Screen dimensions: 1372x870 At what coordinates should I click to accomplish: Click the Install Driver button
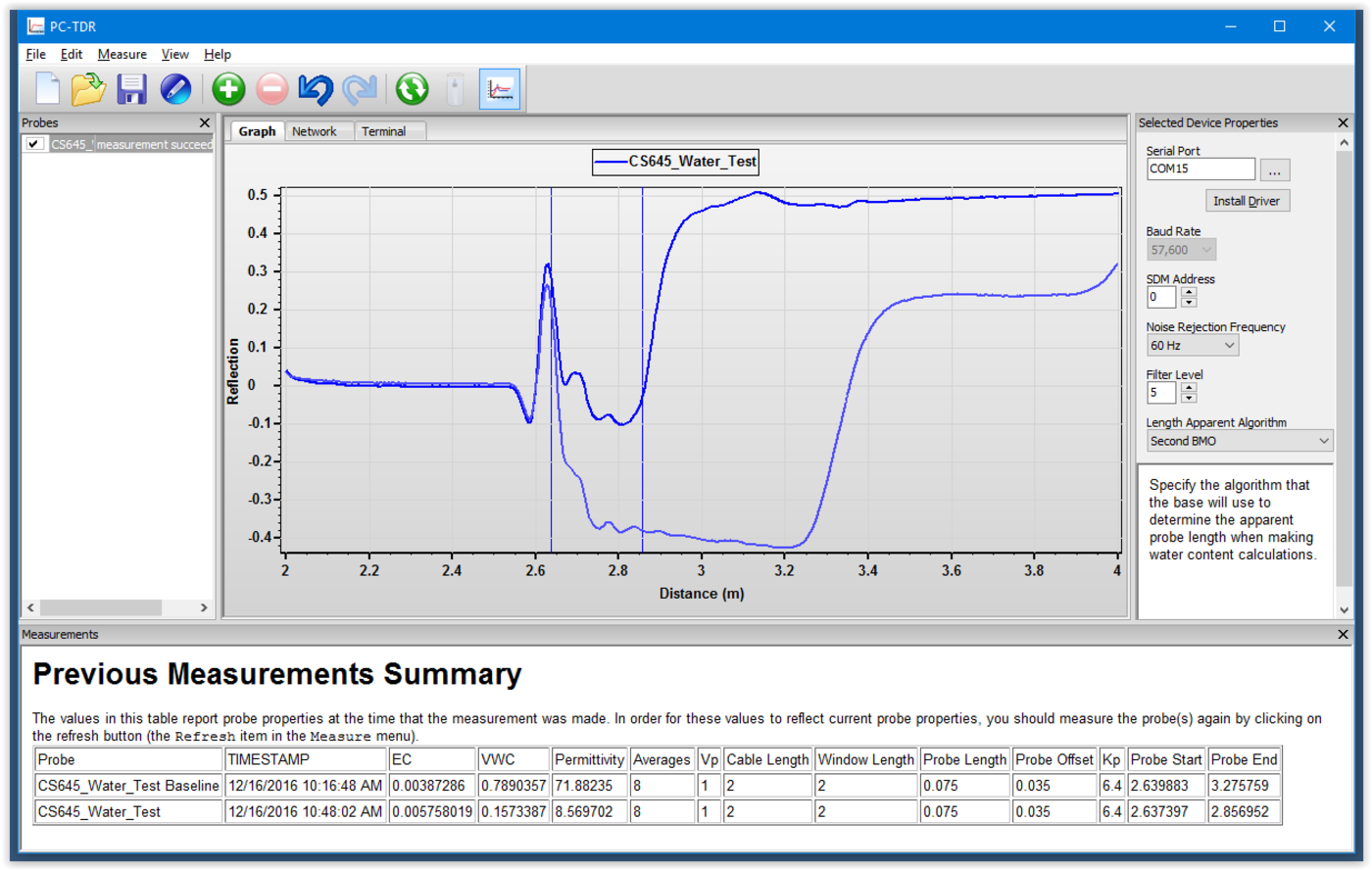(x=1247, y=201)
